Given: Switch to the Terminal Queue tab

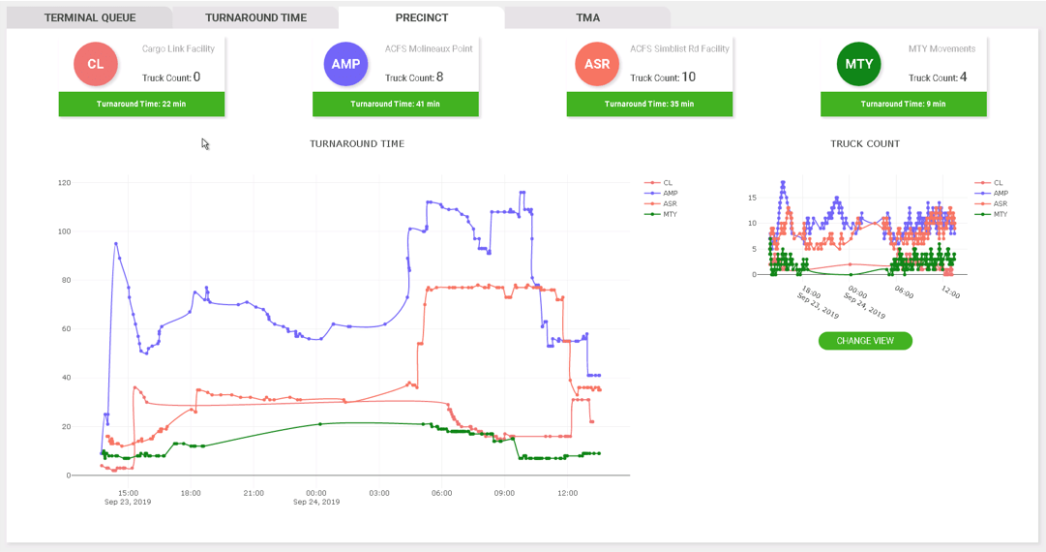Looking at the screenshot, I should click(x=89, y=18).
